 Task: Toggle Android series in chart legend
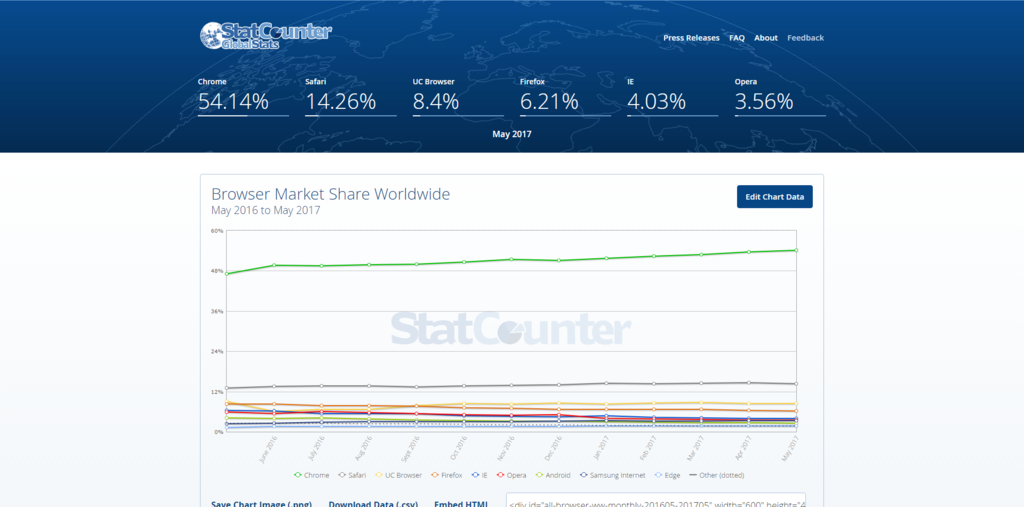point(552,475)
